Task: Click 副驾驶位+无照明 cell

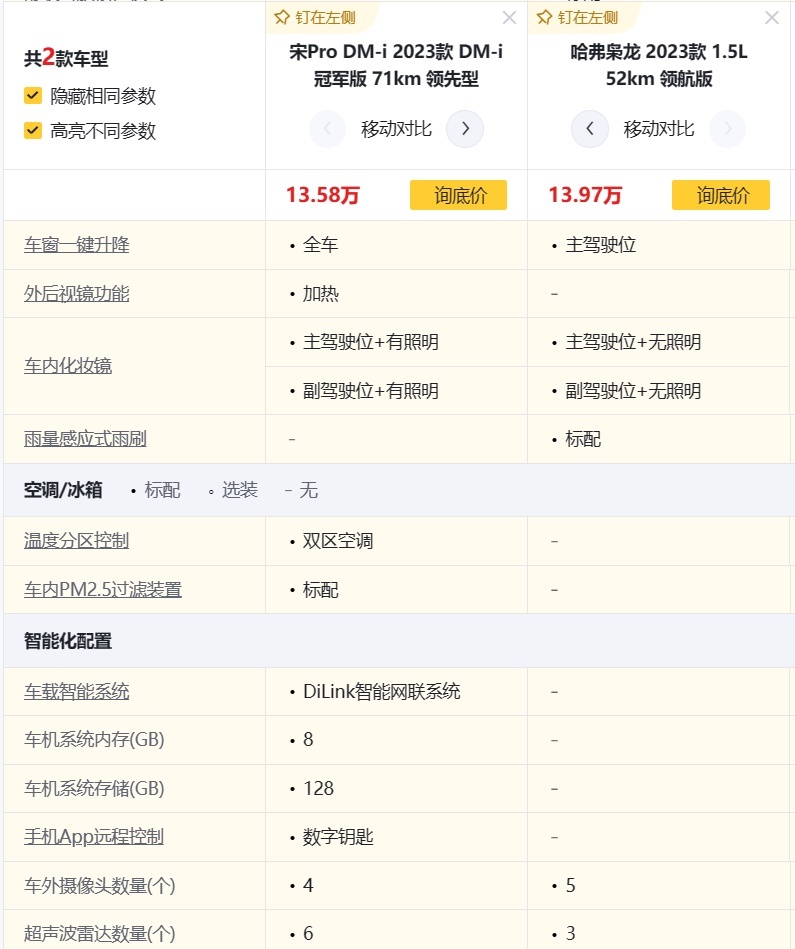Action: [x=633, y=390]
